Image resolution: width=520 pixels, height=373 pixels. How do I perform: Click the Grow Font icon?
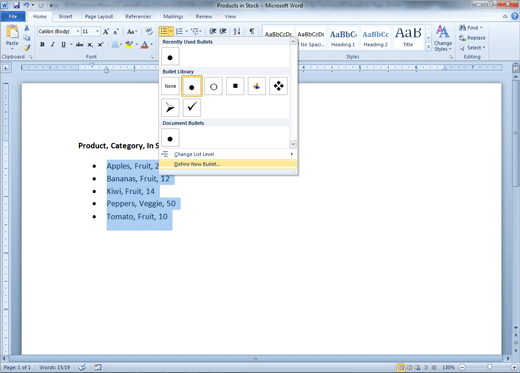tap(106, 32)
